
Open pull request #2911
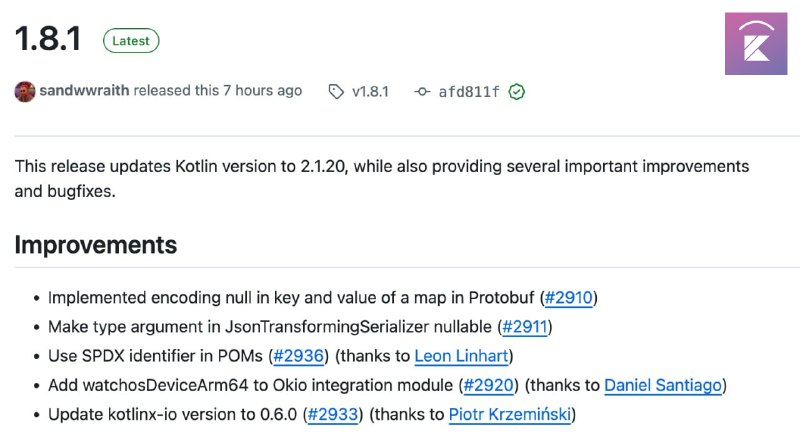coord(524,327)
